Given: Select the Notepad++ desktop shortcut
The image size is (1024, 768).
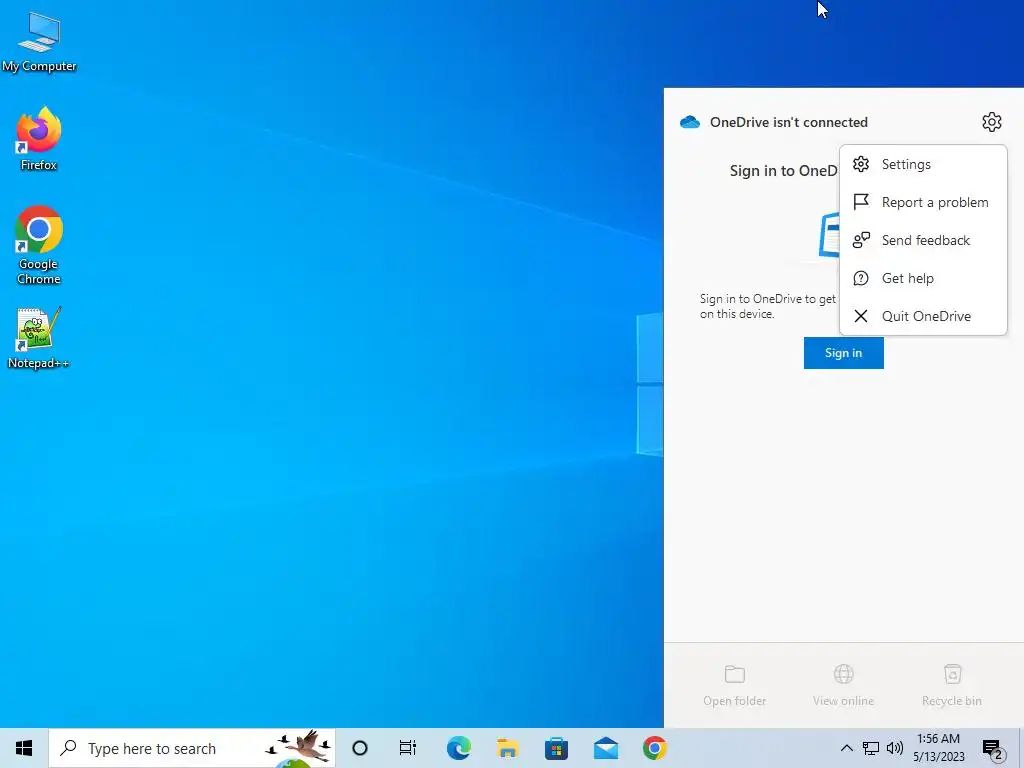Looking at the screenshot, I should tap(39, 338).
